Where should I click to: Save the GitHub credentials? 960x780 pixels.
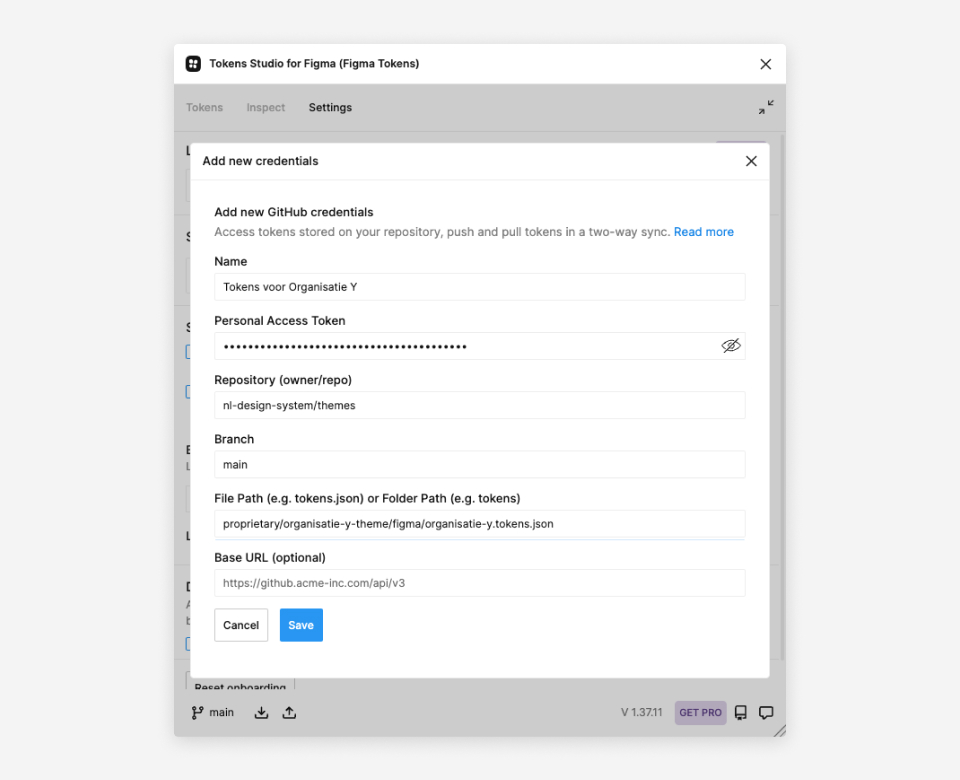click(301, 625)
